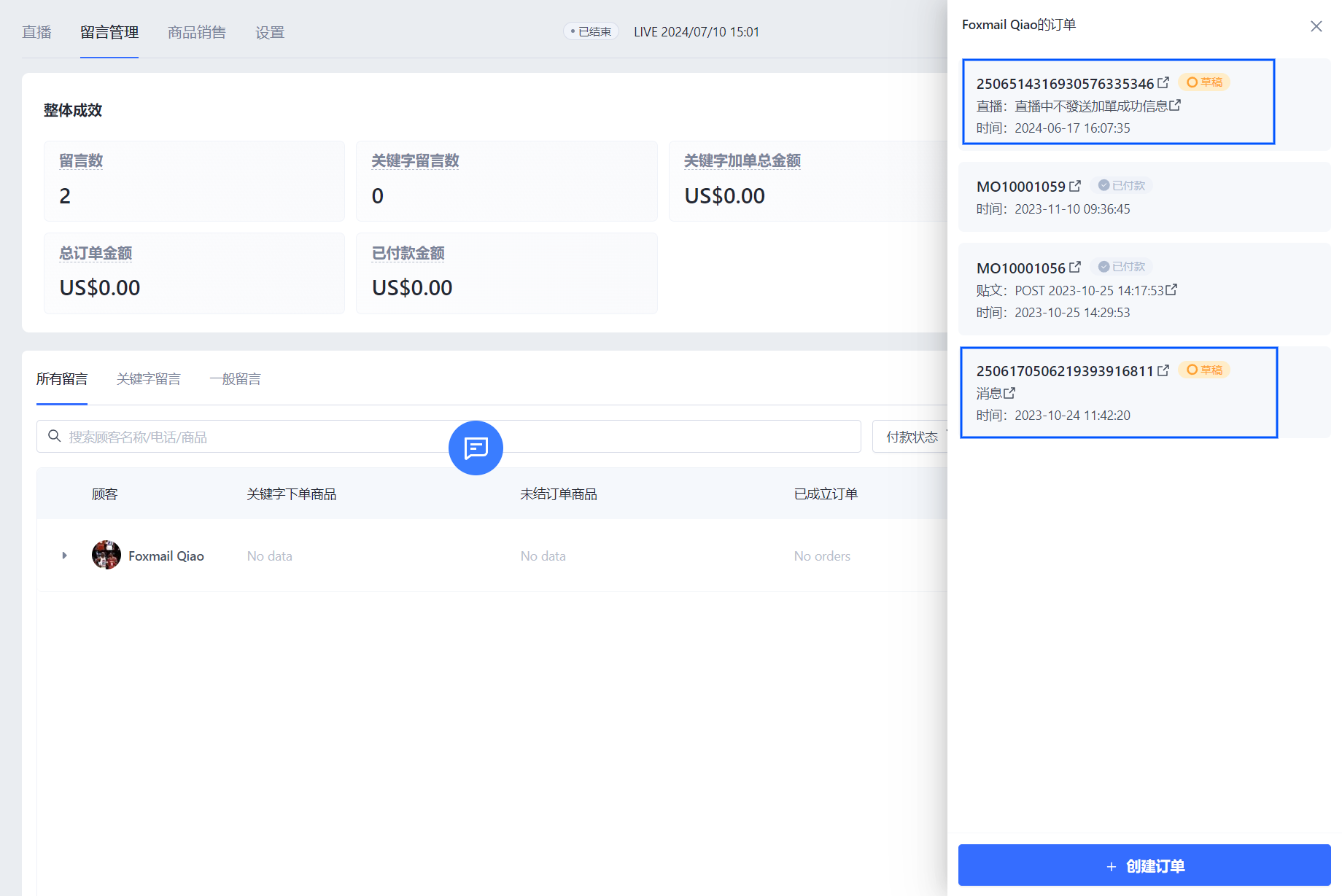1342x896 pixels.
Task: Click the Foxmail Qiao的订单 panel title
Action: [x=1019, y=25]
